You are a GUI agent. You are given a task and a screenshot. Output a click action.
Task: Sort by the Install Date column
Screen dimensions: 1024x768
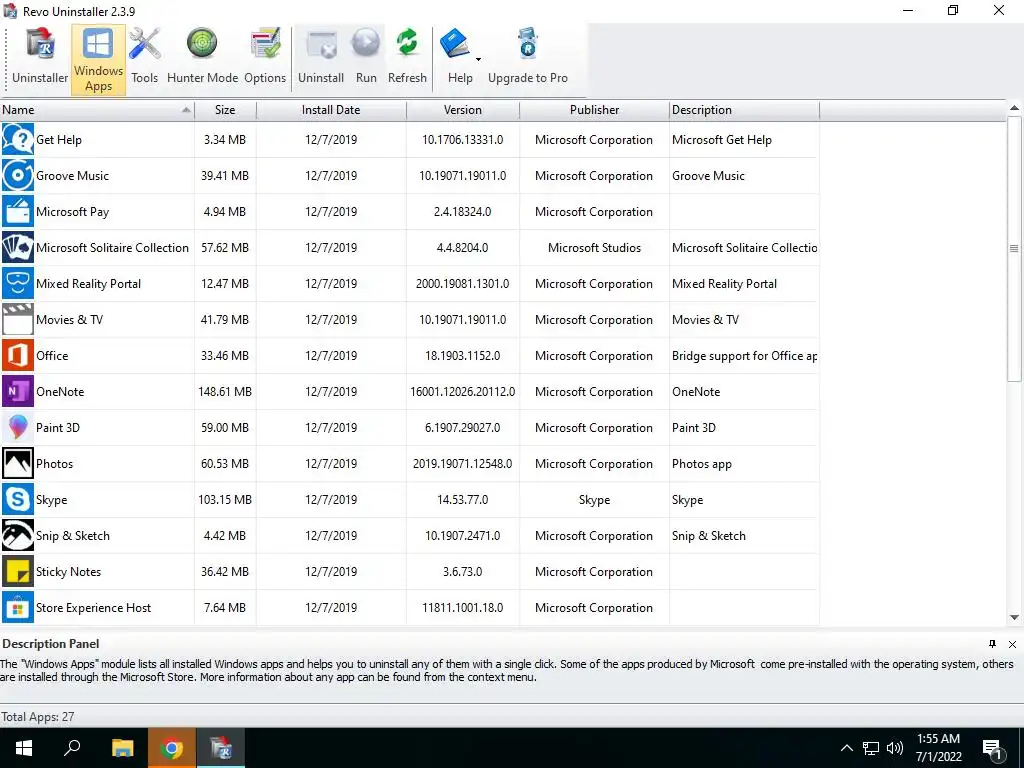[x=331, y=110]
